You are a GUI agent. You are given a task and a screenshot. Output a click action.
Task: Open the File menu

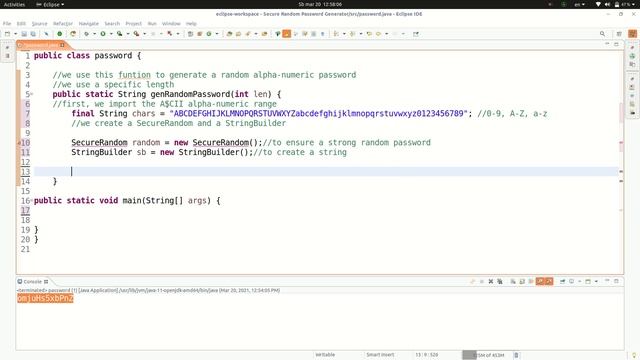click(x=7, y=24)
